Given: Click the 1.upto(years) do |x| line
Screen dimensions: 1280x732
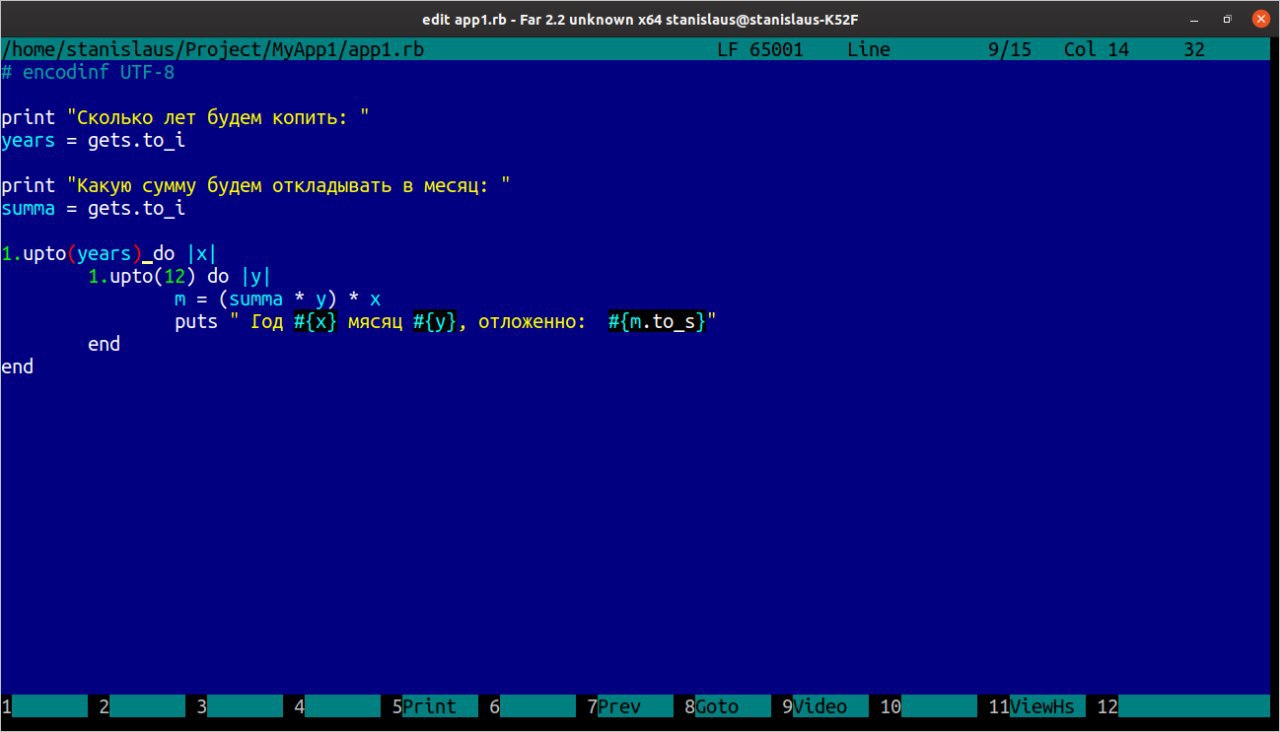Looking at the screenshot, I should [x=109, y=253].
